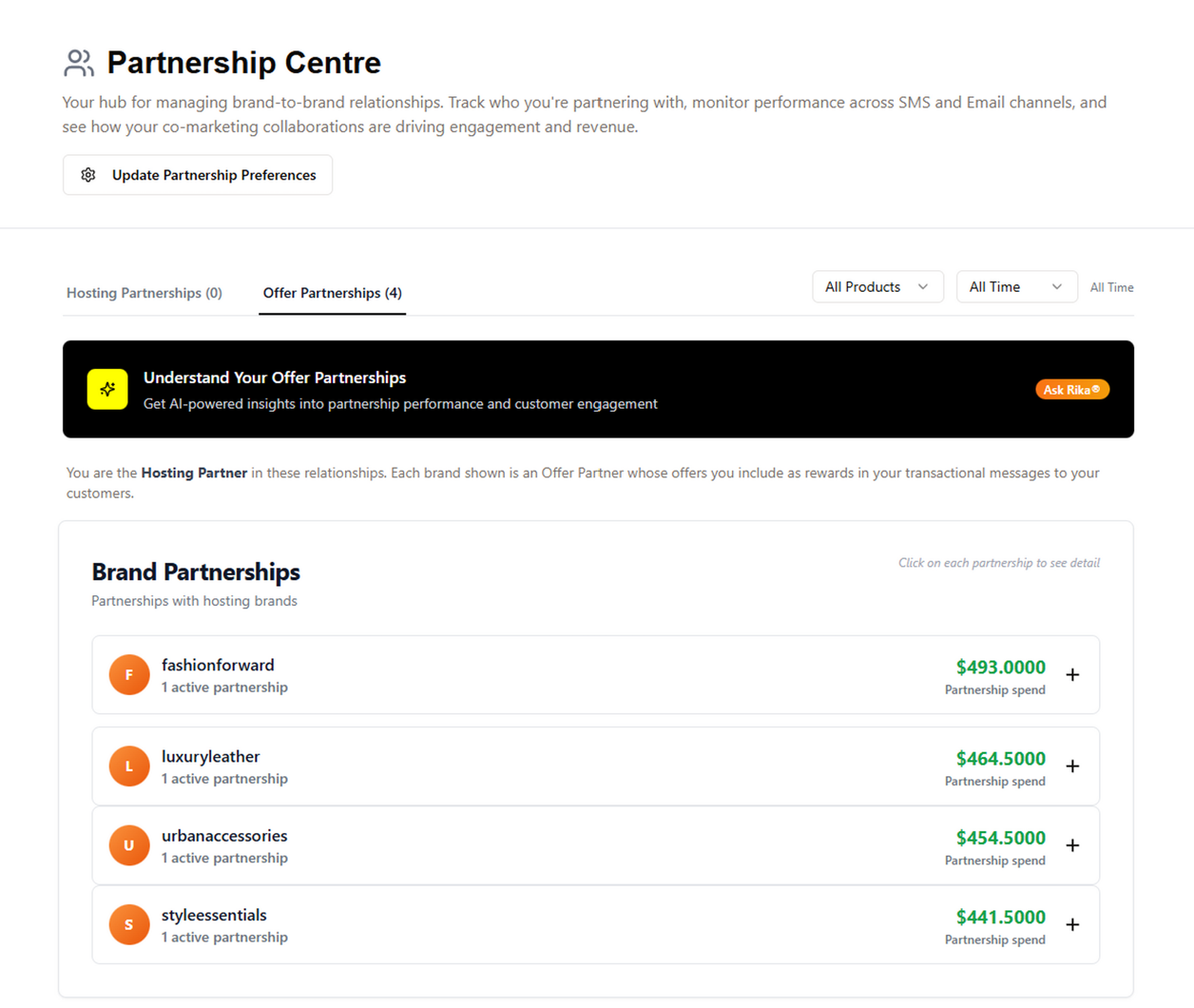Click Update Partnership Preferences button
The image size is (1194, 1008).
pyautogui.click(x=198, y=175)
